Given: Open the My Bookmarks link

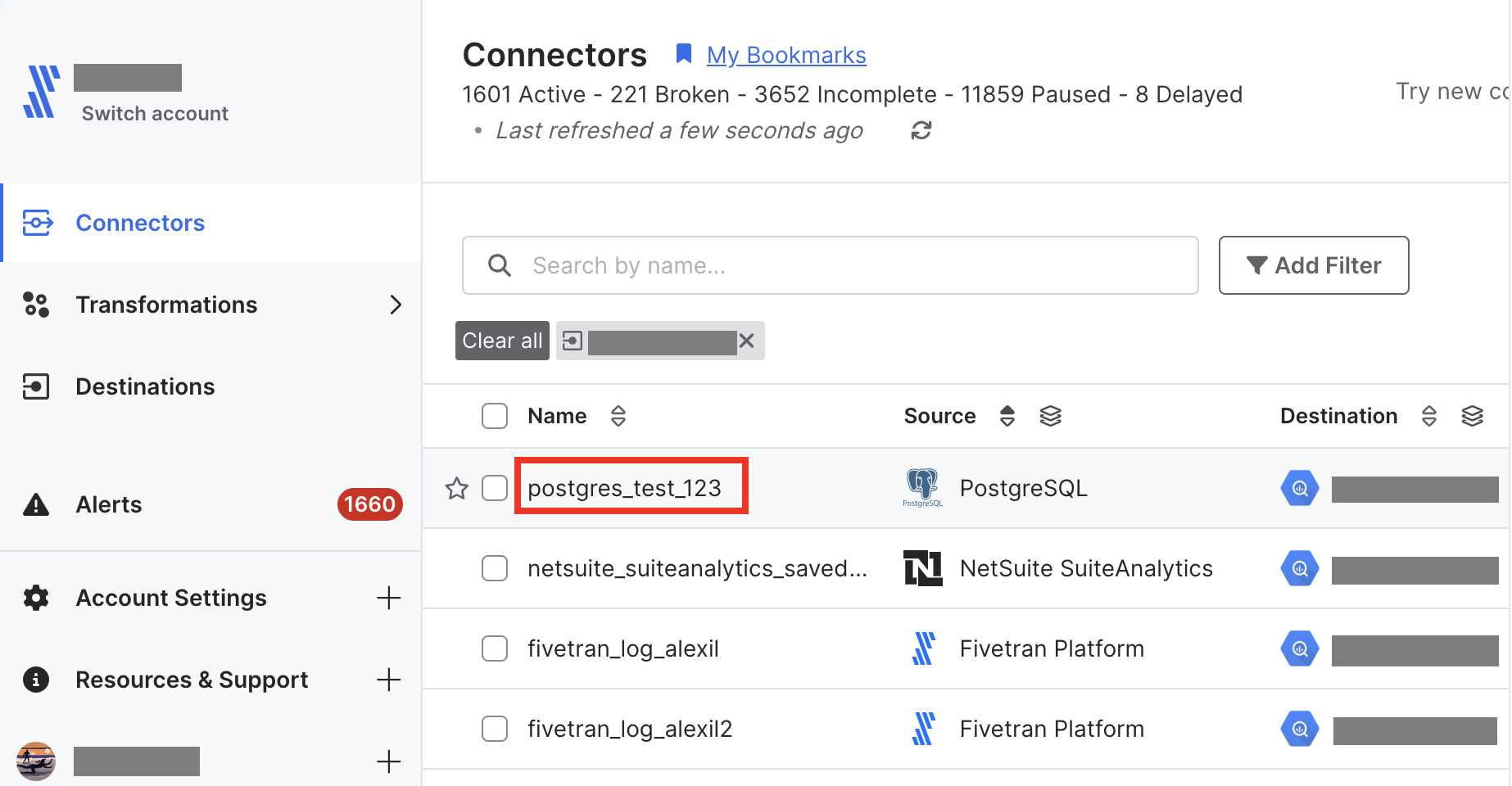Looking at the screenshot, I should 786,55.
